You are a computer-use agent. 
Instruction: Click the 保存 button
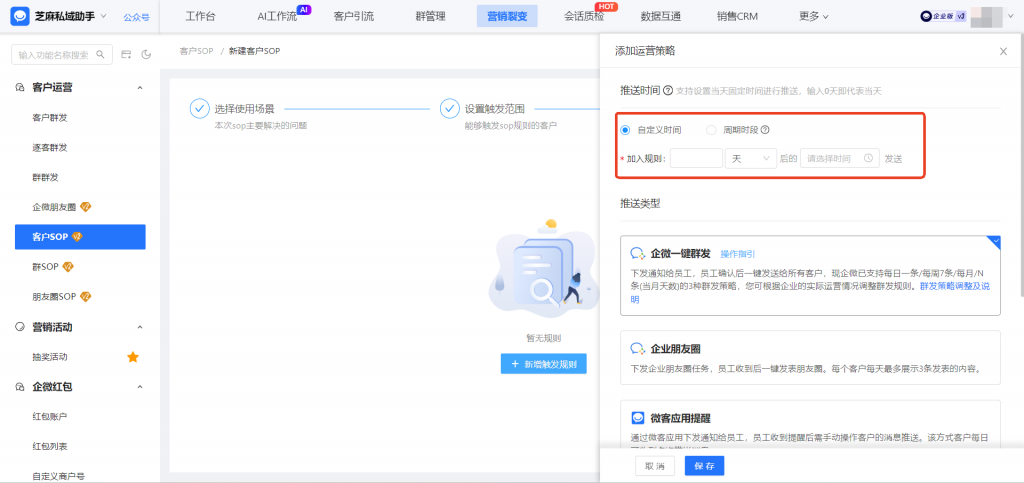pyautogui.click(x=704, y=466)
